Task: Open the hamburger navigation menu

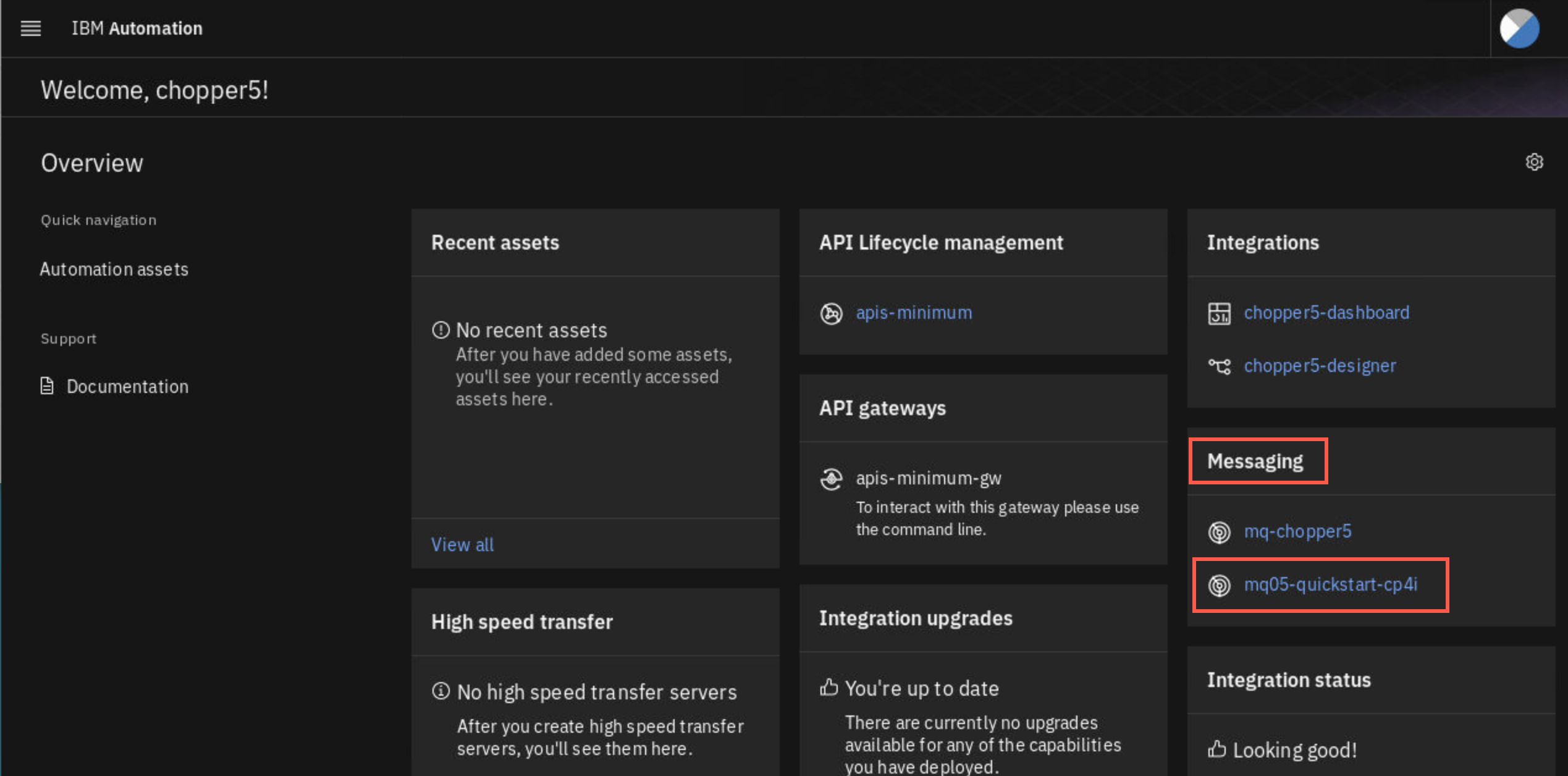Action: 30,28
